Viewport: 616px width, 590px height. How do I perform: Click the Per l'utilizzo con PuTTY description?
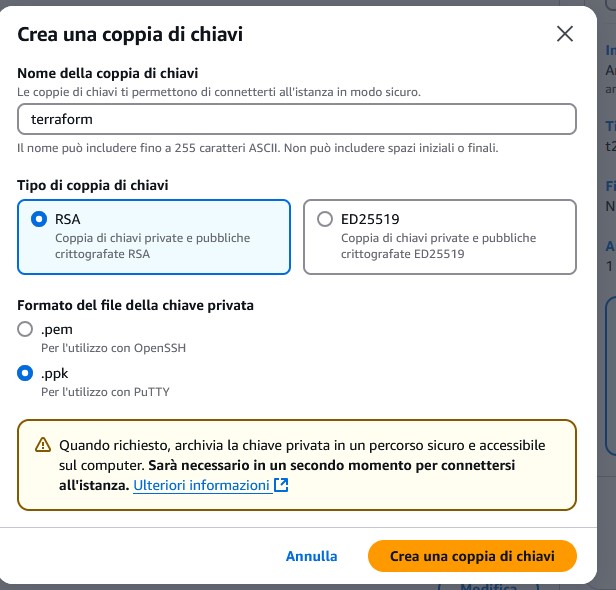(105, 392)
